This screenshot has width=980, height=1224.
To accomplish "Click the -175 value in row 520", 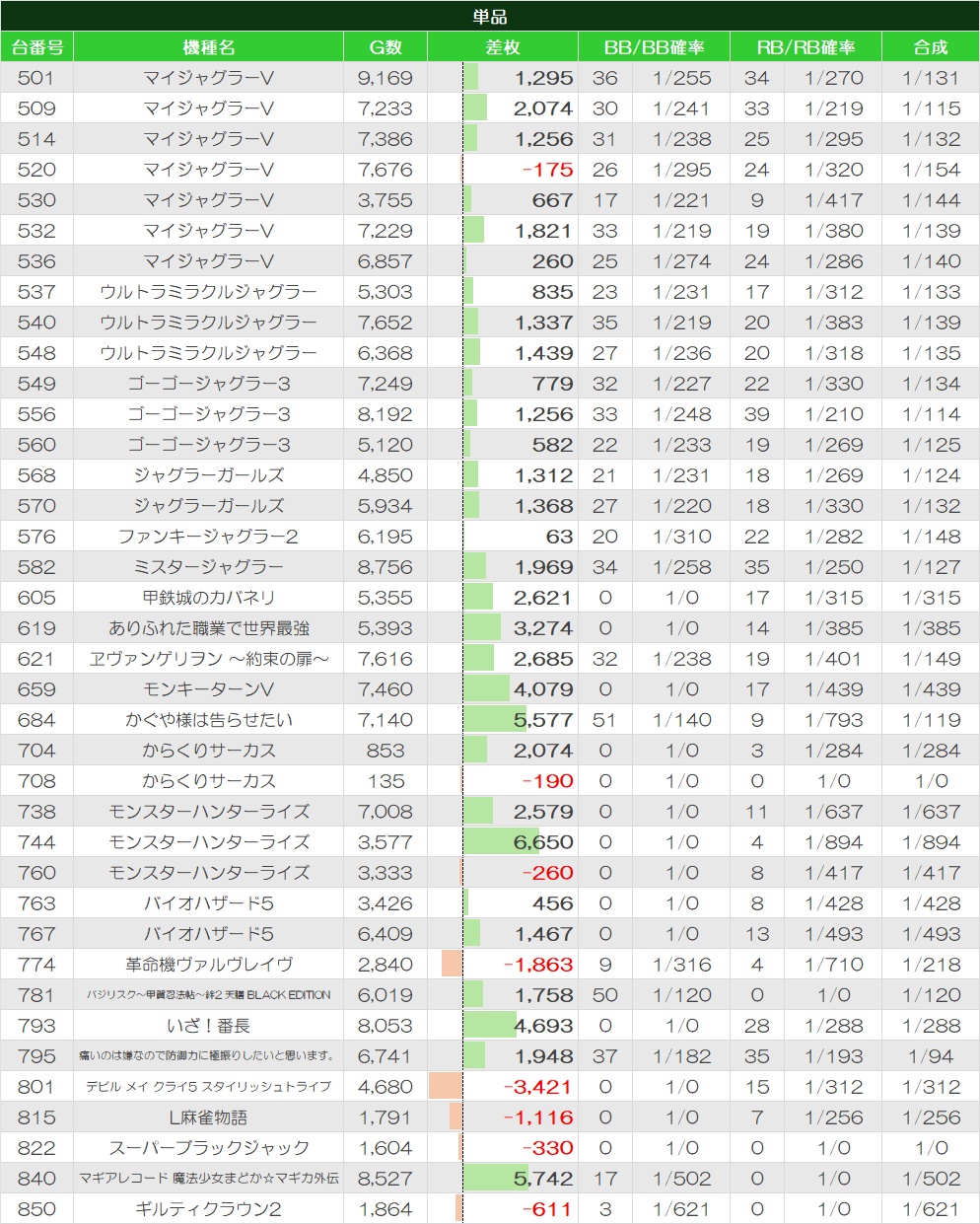I will [547, 170].
